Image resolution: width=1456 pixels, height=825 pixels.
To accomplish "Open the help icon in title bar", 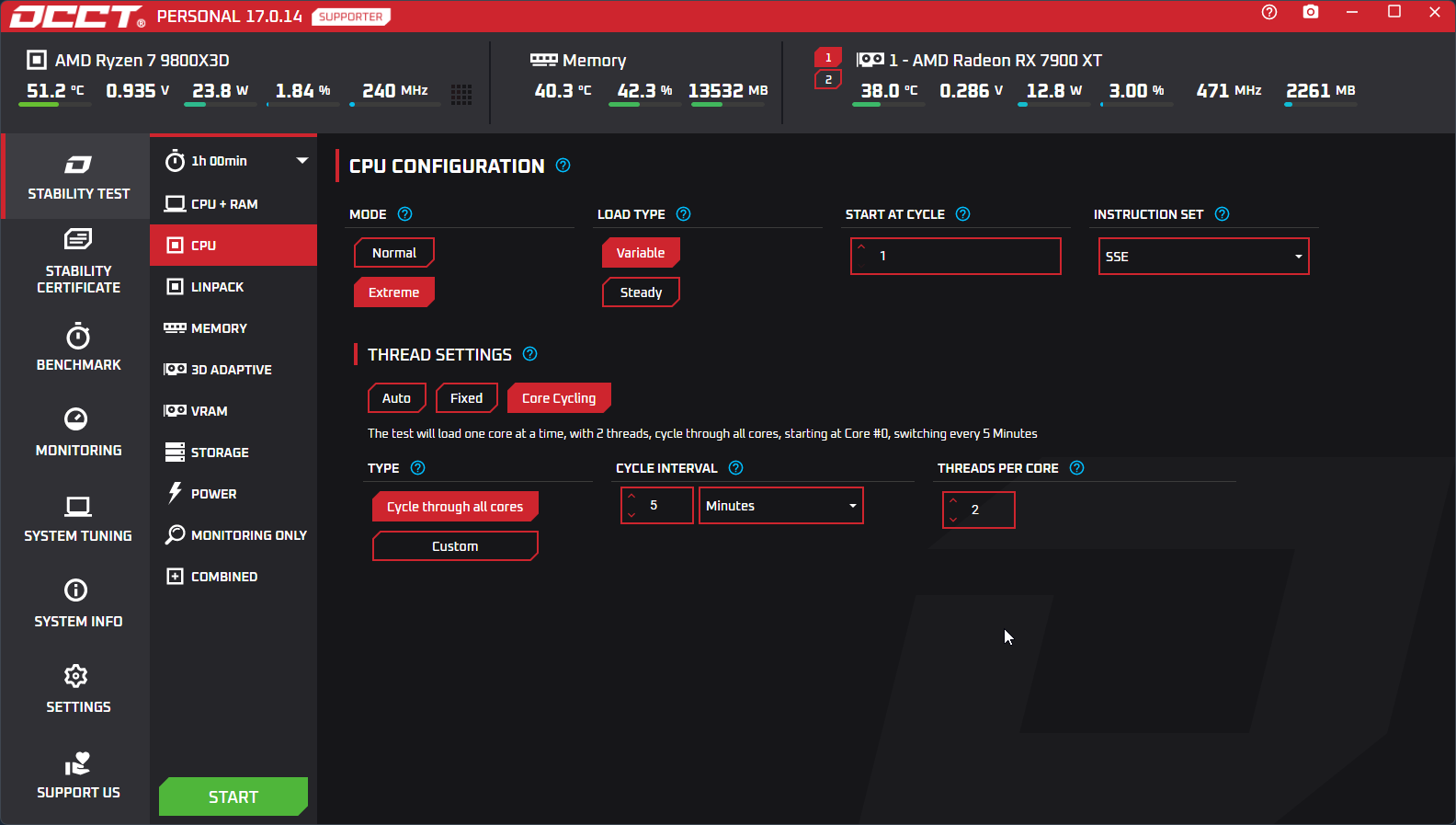I will 1269,12.
